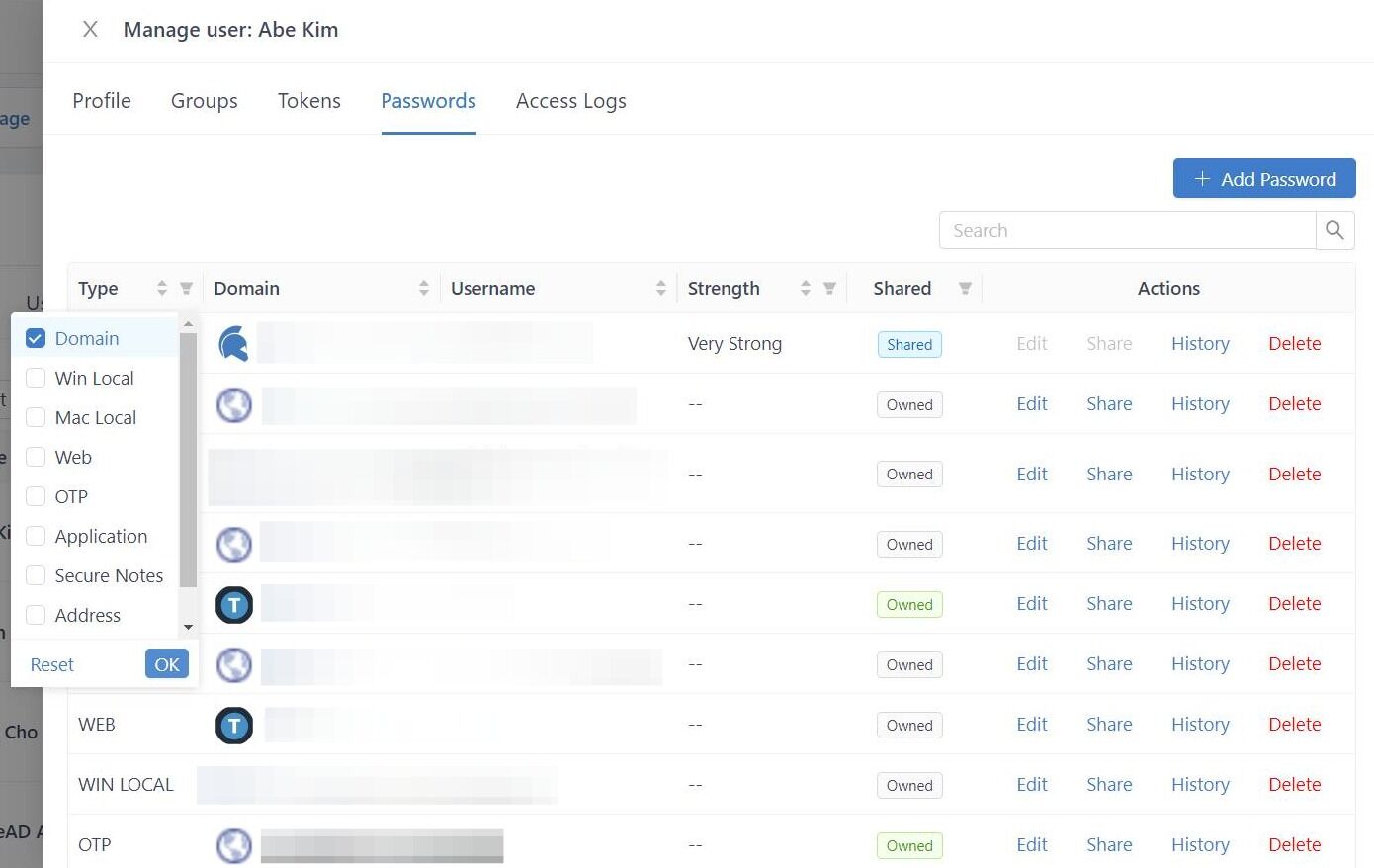Check the Secure Notes filter option
This screenshot has width=1374, height=868.
click(x=36, y=575)
